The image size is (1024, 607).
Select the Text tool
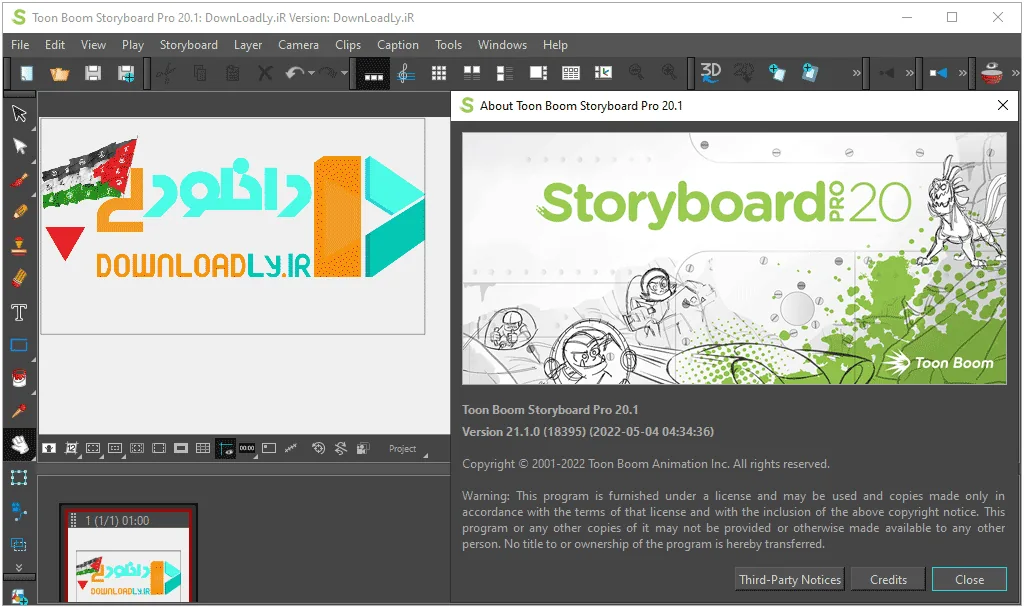20,312
